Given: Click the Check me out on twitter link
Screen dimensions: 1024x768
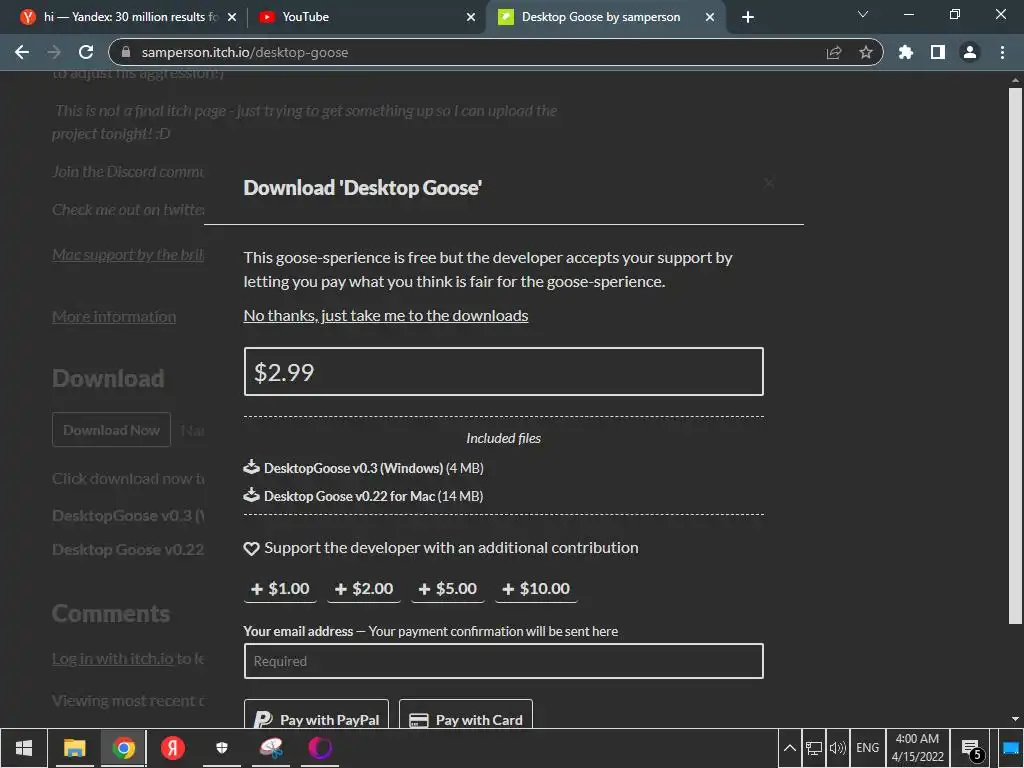Looking at the screenshot, I should point(128,210).
